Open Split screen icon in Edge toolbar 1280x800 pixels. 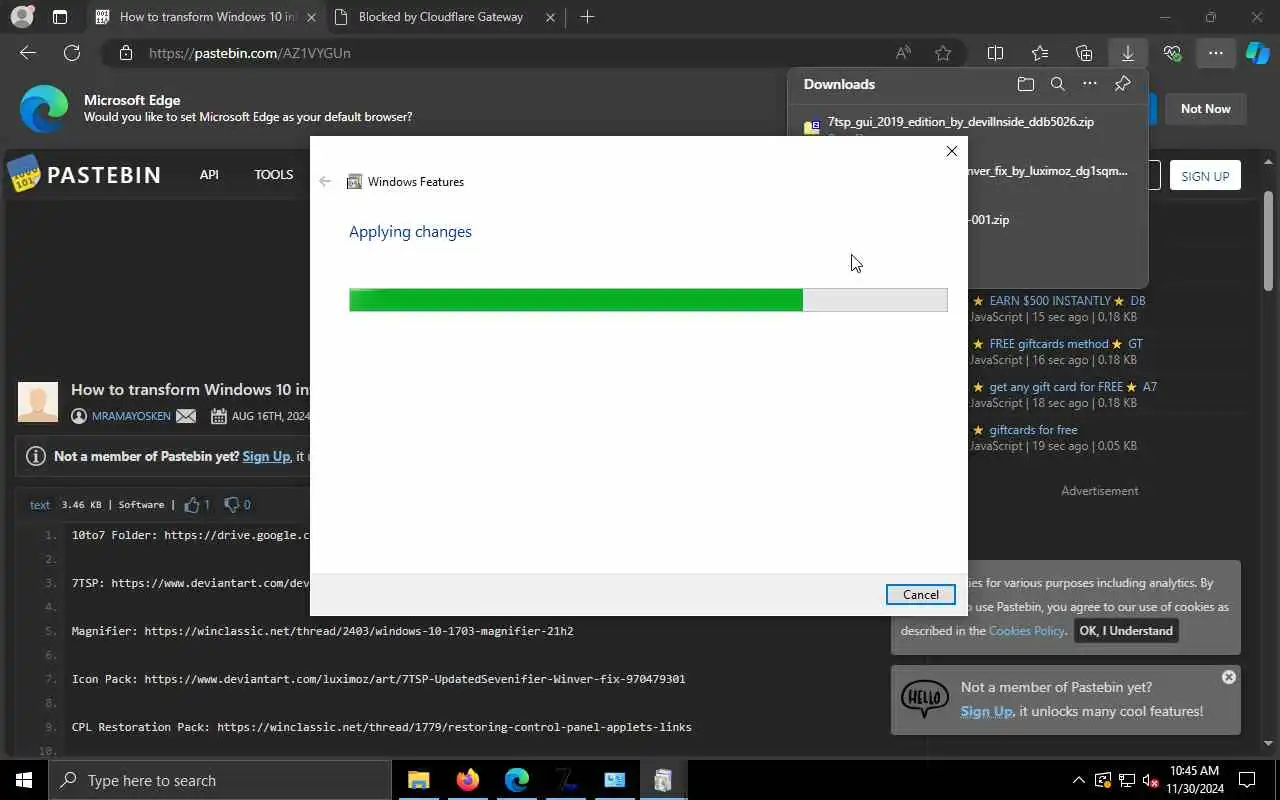pos(995,53)
